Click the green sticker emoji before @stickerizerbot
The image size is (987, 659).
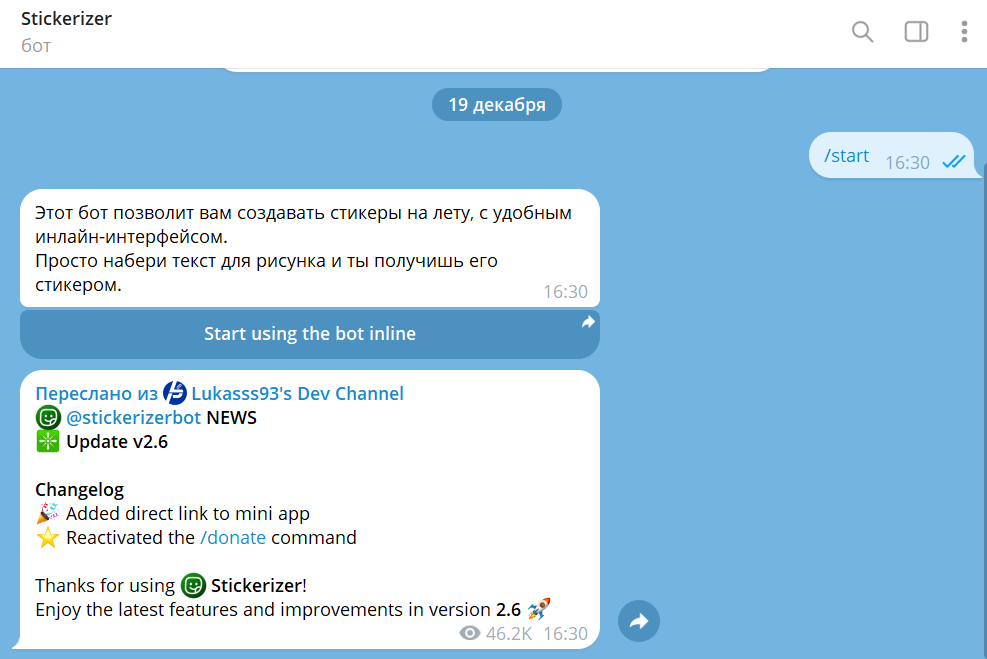pyautogui.click(x=48, y=417)
